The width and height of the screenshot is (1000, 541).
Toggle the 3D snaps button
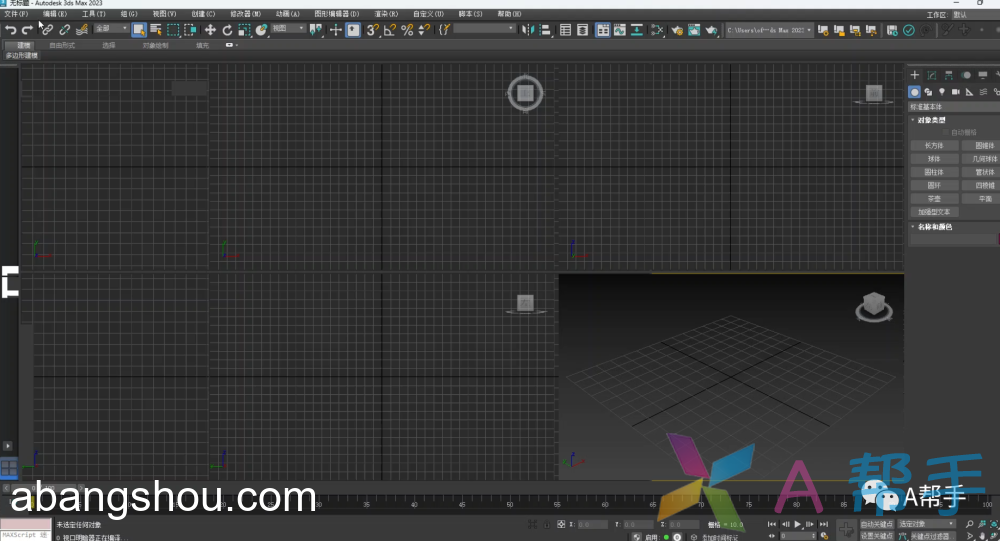click(372, 30)
